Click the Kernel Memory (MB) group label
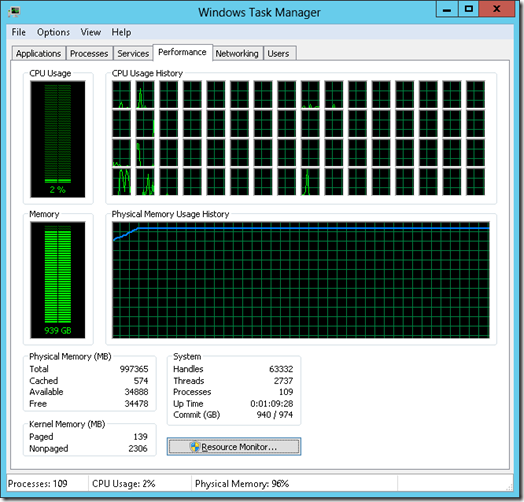 [67, 424]
